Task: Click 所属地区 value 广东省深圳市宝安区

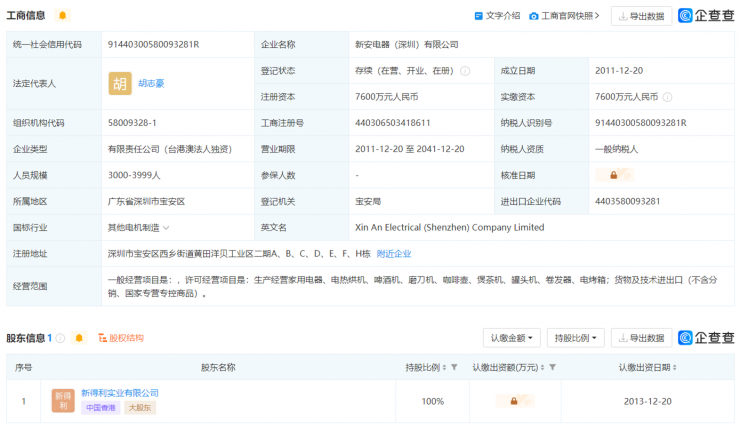Action: 146,202
